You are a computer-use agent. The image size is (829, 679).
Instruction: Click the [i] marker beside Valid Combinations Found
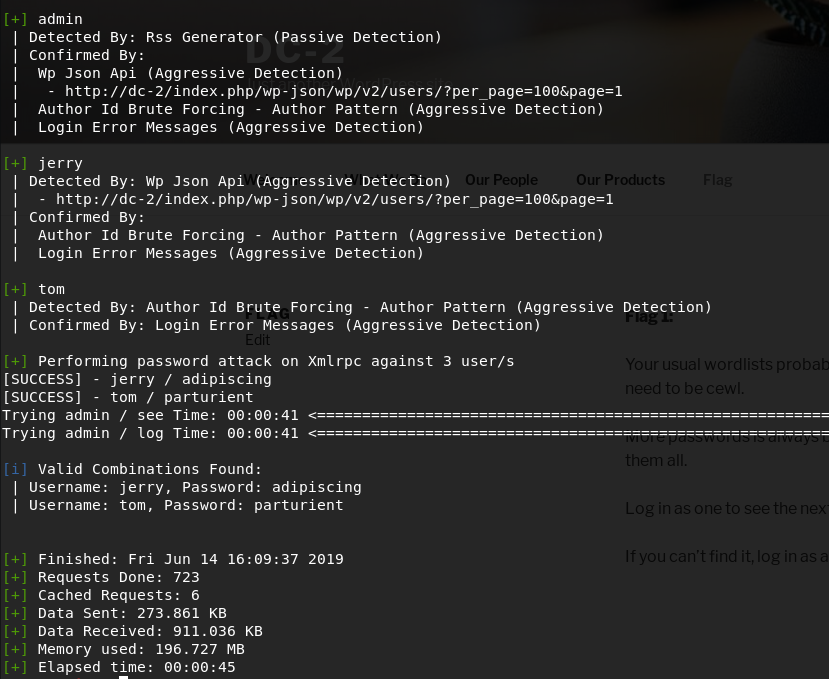pyautogui.click(x=15, y=469)
